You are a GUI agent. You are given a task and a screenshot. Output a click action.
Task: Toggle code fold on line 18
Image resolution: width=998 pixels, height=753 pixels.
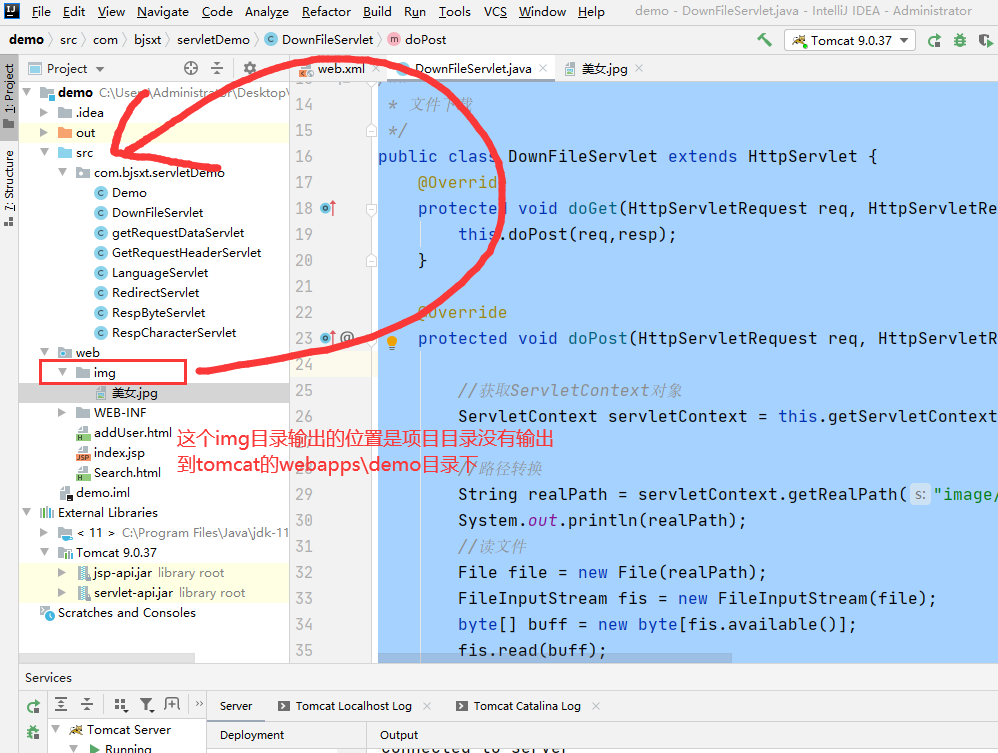(371, 208)
